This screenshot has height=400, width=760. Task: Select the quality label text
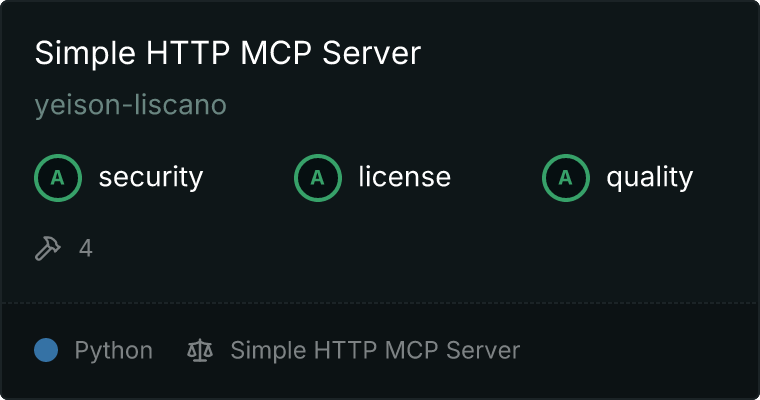point(649,178)
